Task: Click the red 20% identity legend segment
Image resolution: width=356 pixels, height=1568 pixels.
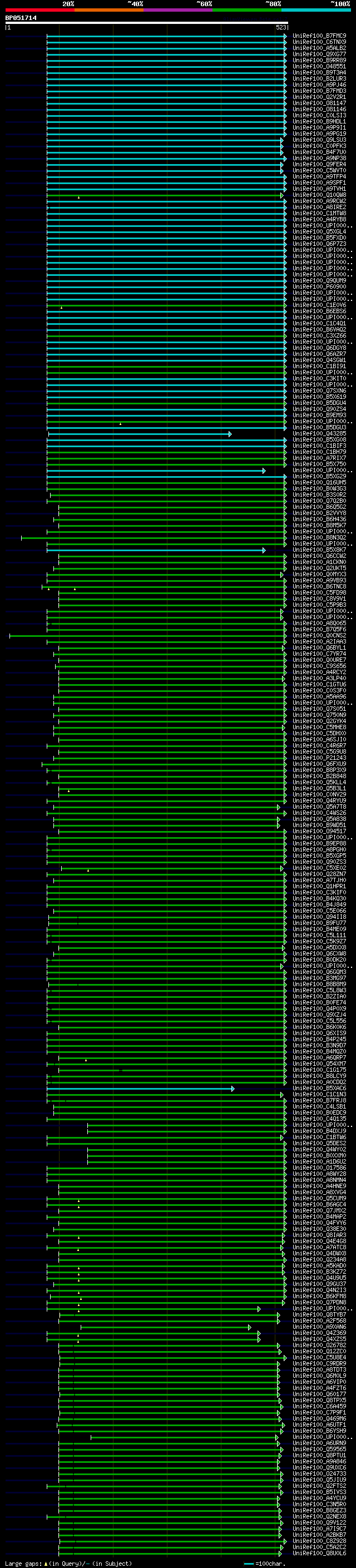Action: (x=39, y=10)
